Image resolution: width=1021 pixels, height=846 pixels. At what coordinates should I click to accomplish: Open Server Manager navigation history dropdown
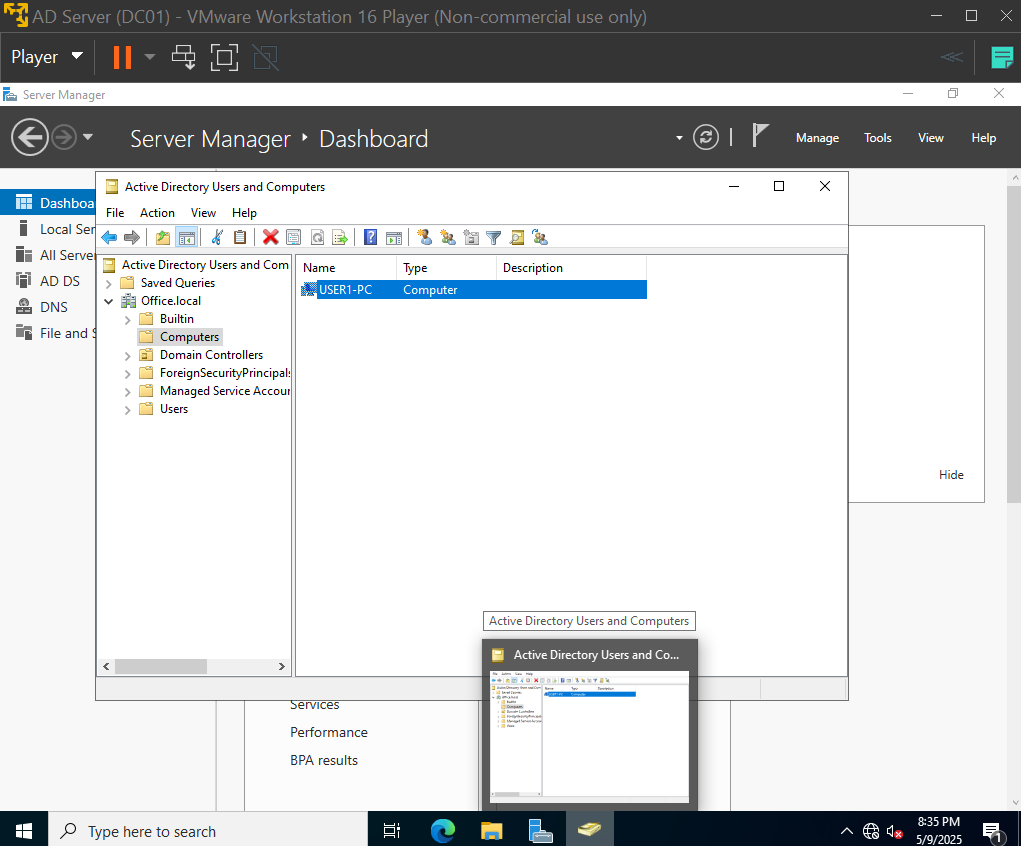coord(88,137)
